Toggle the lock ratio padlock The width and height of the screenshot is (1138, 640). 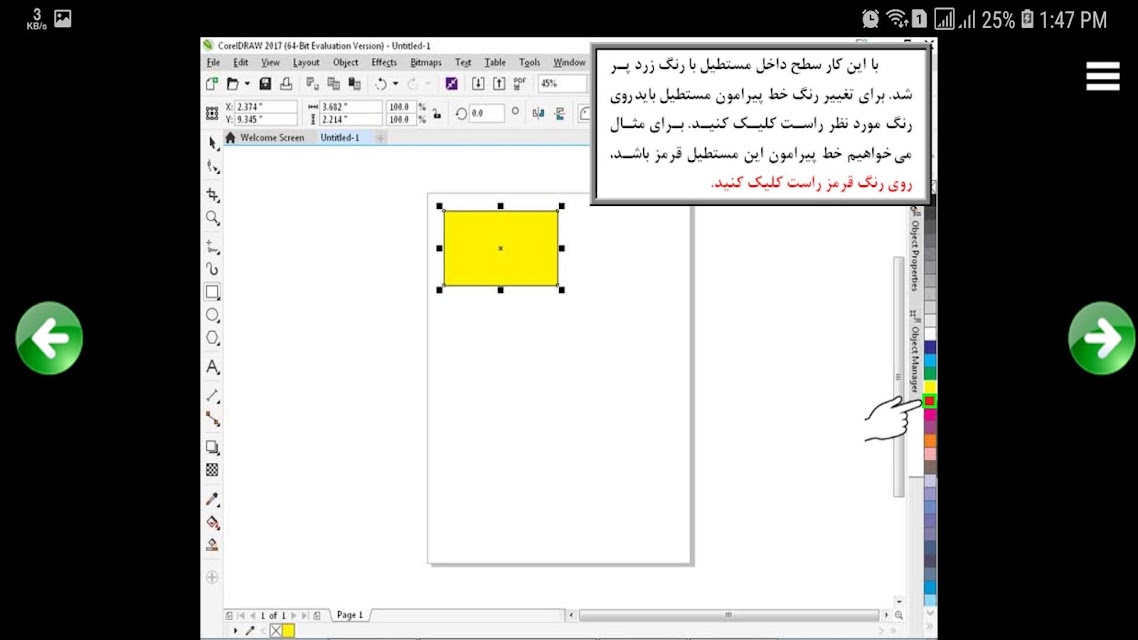coord(437,113)
